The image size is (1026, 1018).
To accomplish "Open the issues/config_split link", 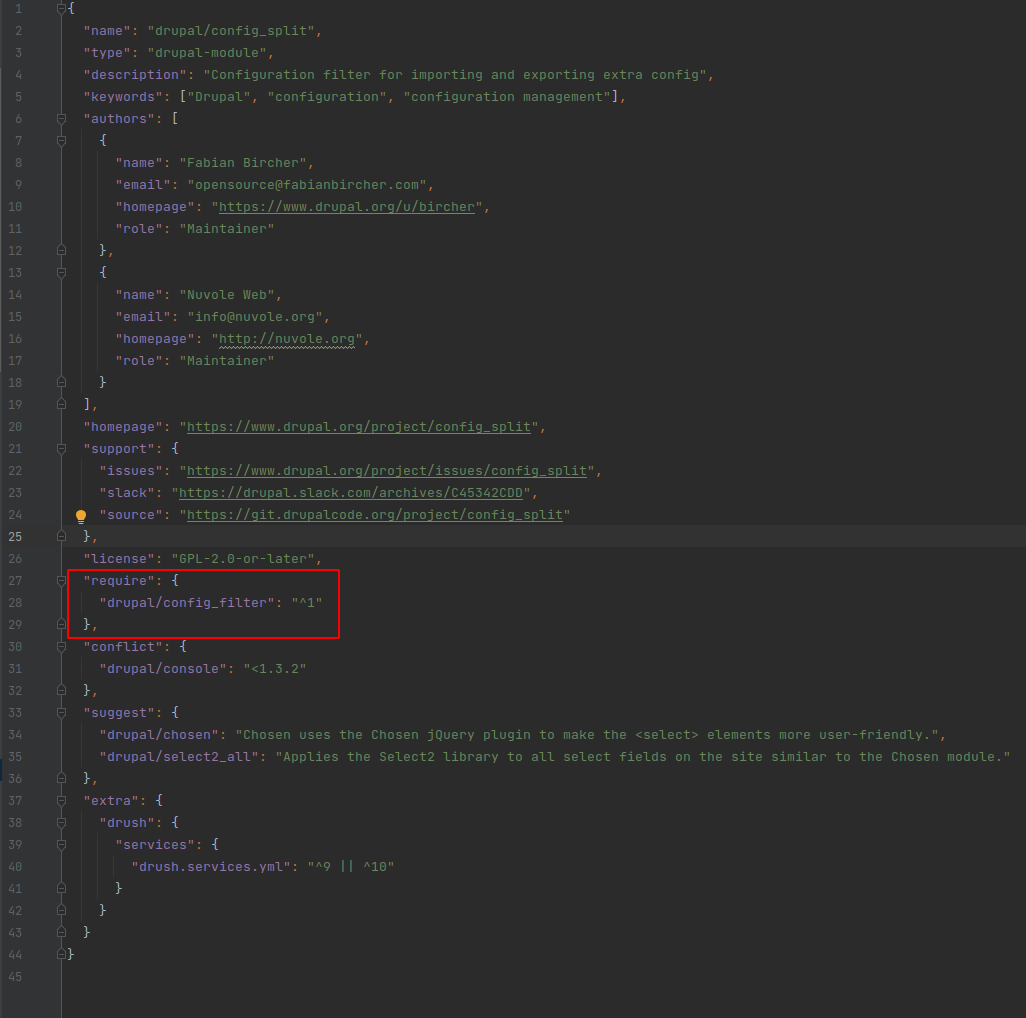I will 387,471.
